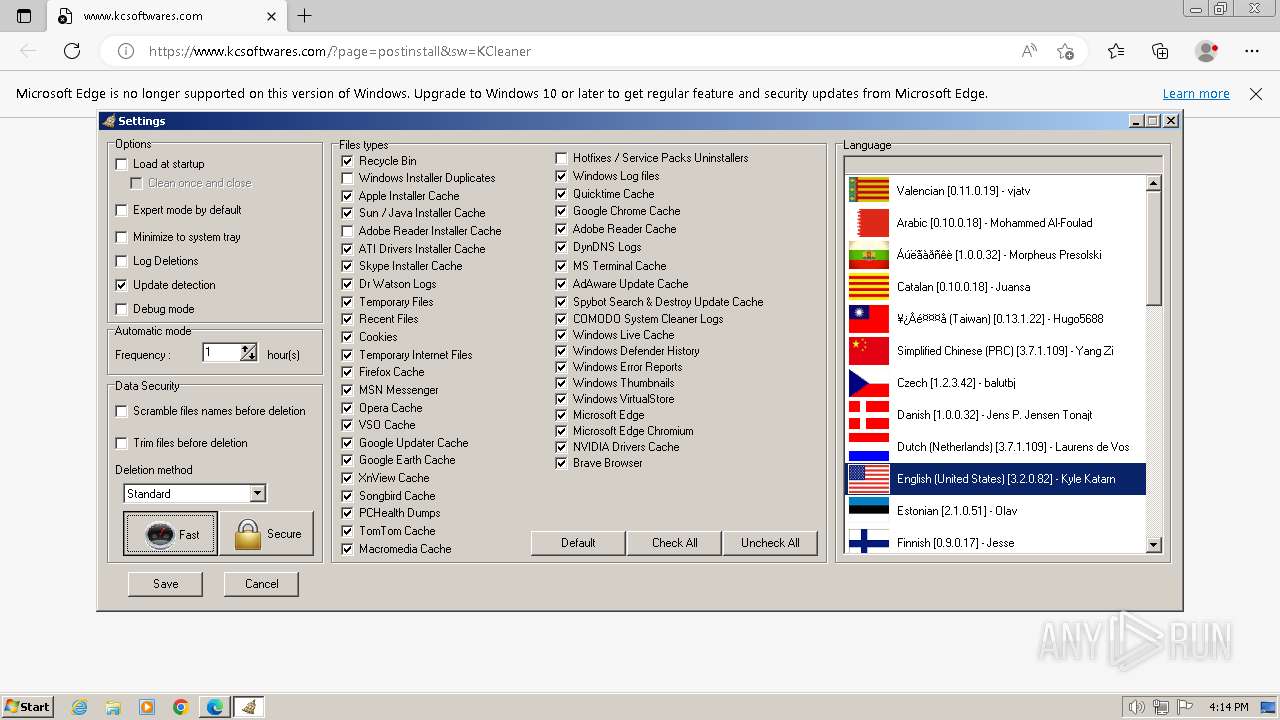Viewport: 1280px width, 720px height.
Task: Open a new Edge tab
Action: coord(305,16)
